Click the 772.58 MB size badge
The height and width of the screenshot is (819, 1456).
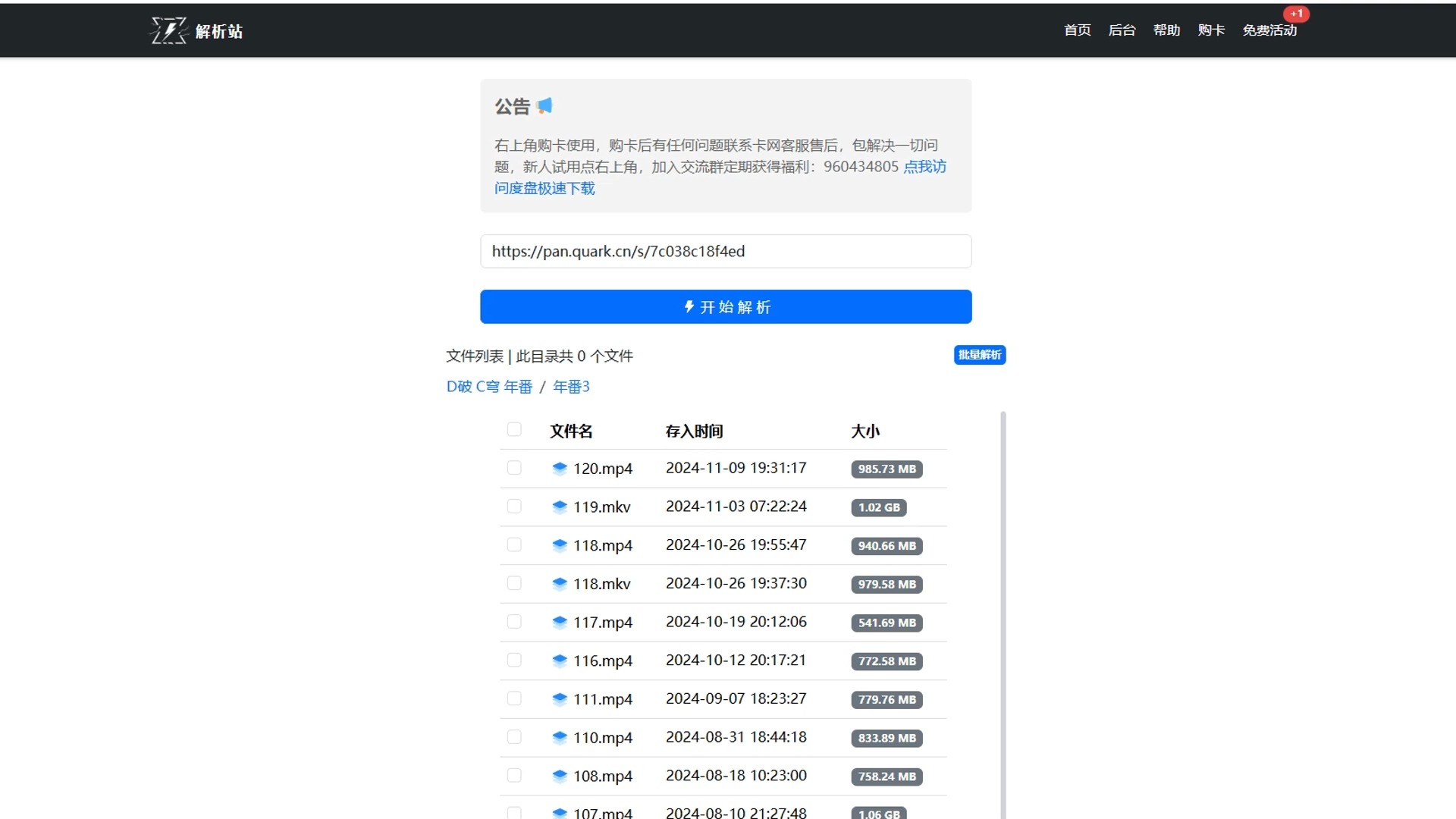(886, 661)
